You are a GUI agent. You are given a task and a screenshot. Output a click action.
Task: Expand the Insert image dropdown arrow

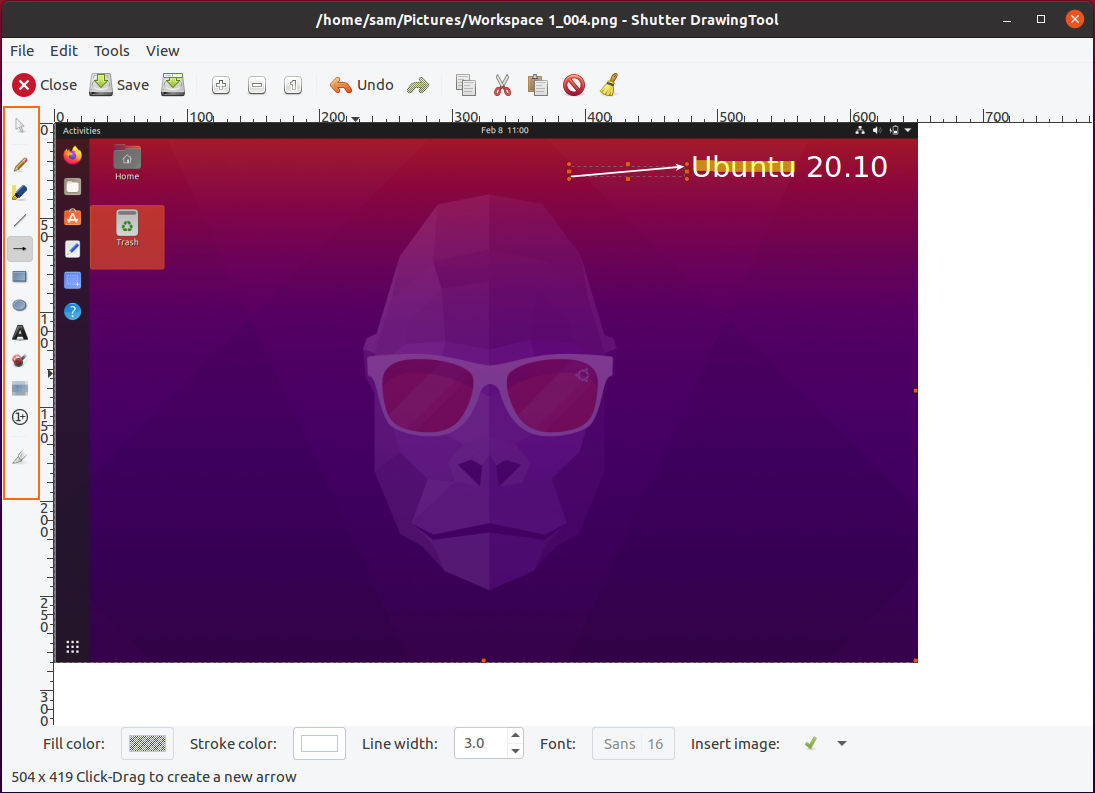click(x=842, y=743)
